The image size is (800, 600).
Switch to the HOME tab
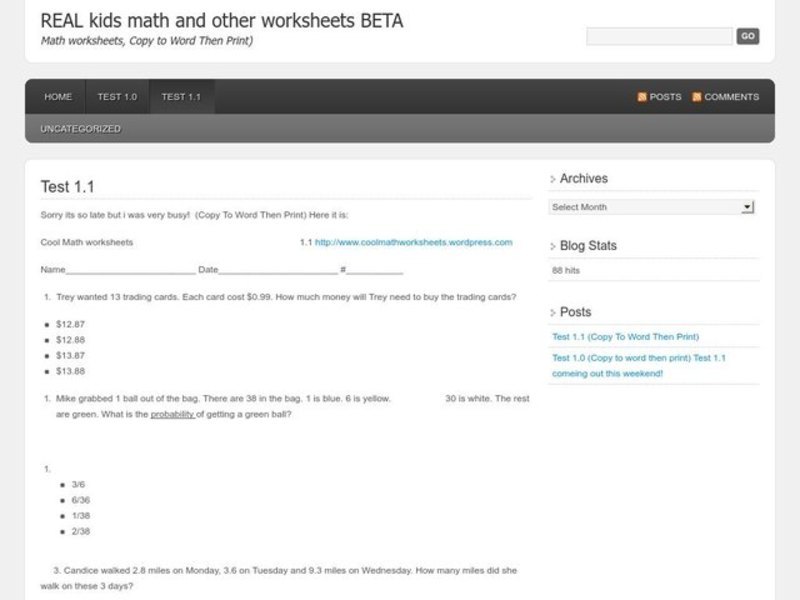[x=57, y=96]
